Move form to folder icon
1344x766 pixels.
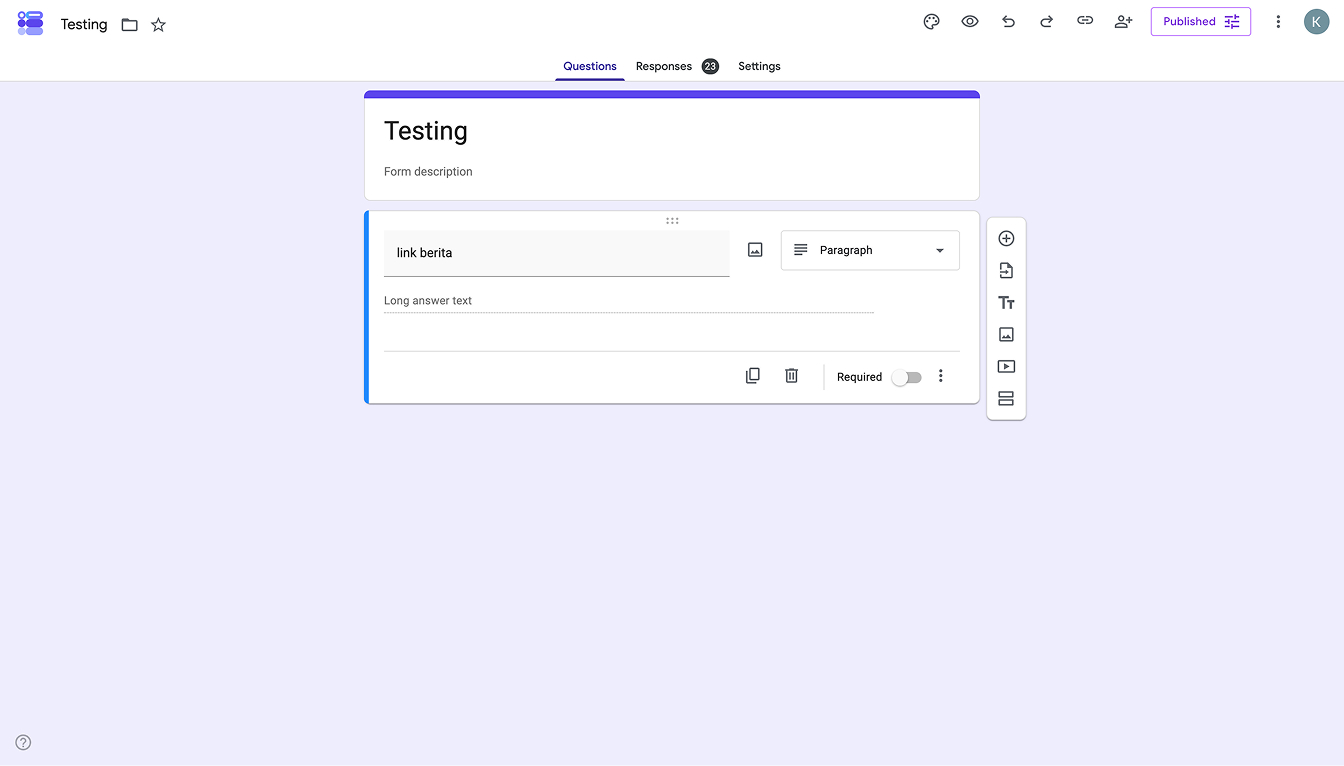(129, 24)
